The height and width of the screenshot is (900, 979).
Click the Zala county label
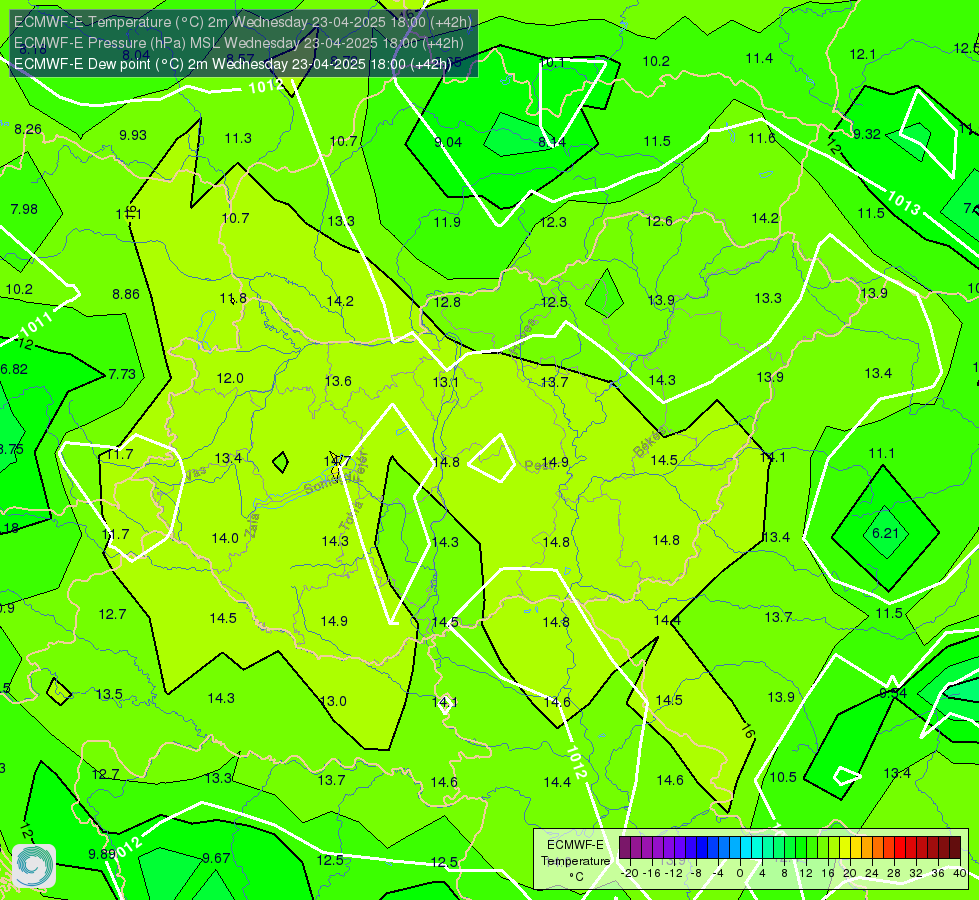point(252,526)
